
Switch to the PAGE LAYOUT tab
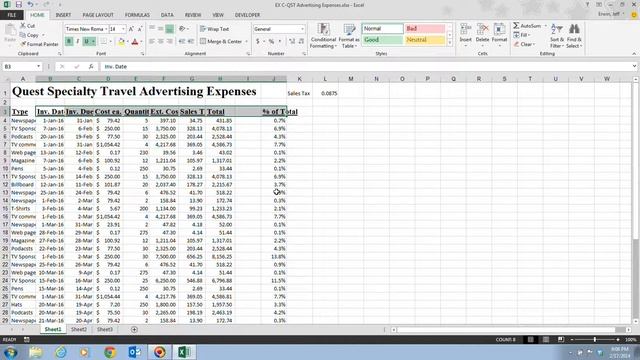click(x=98, y=15)
